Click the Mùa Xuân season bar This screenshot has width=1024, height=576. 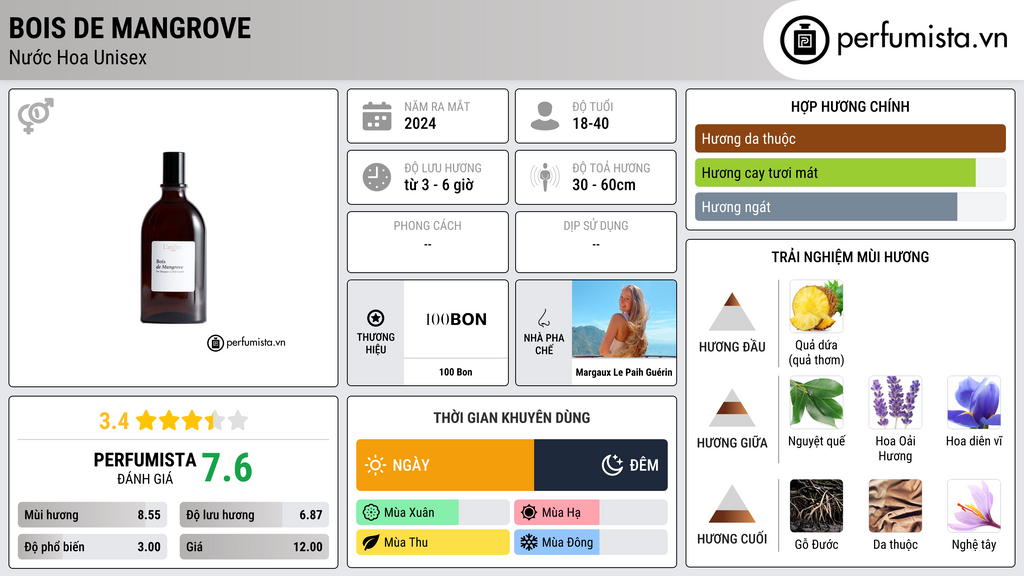click(433, 513)
